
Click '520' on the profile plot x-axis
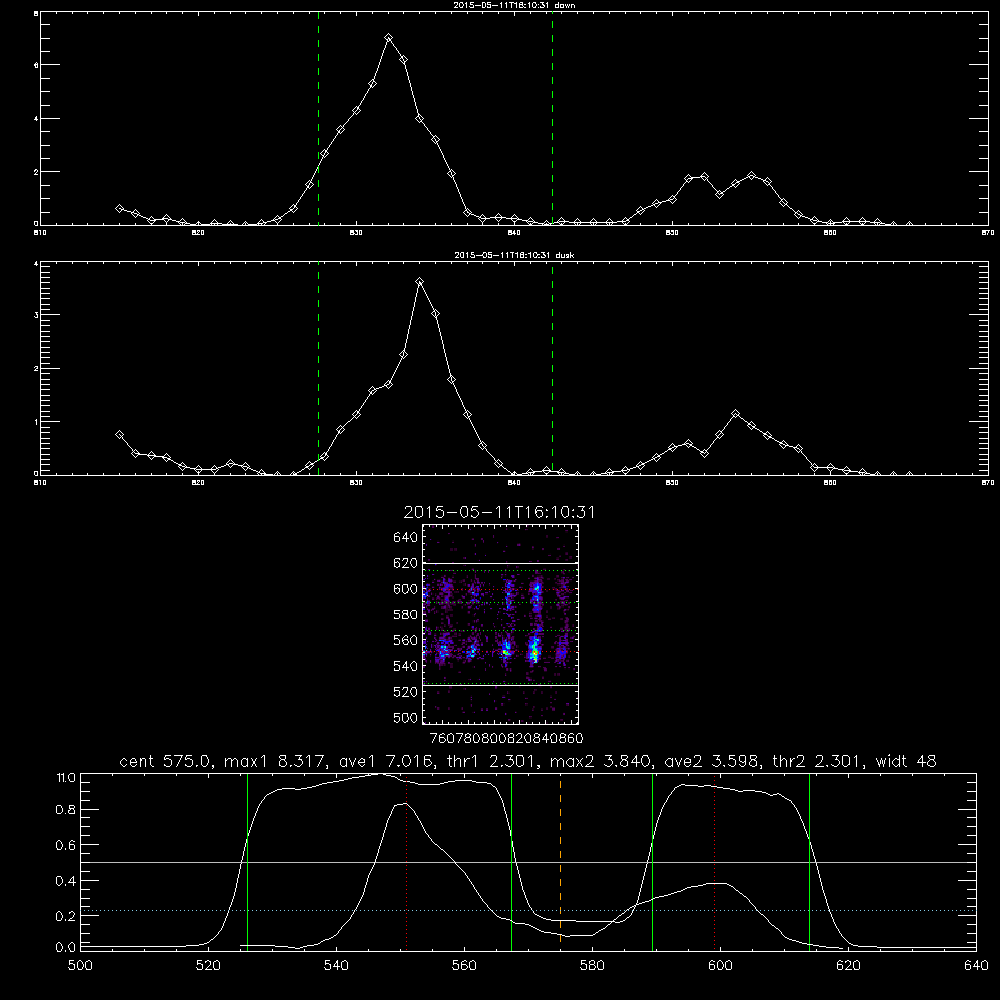[208, 966]
